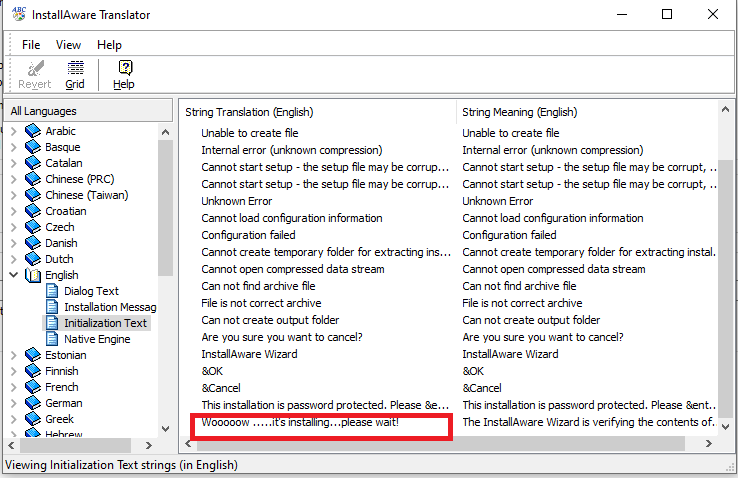Collapse the English tree node
This screenshot has width=738, height=478.
pyautogui.click(x=14, y=275)
